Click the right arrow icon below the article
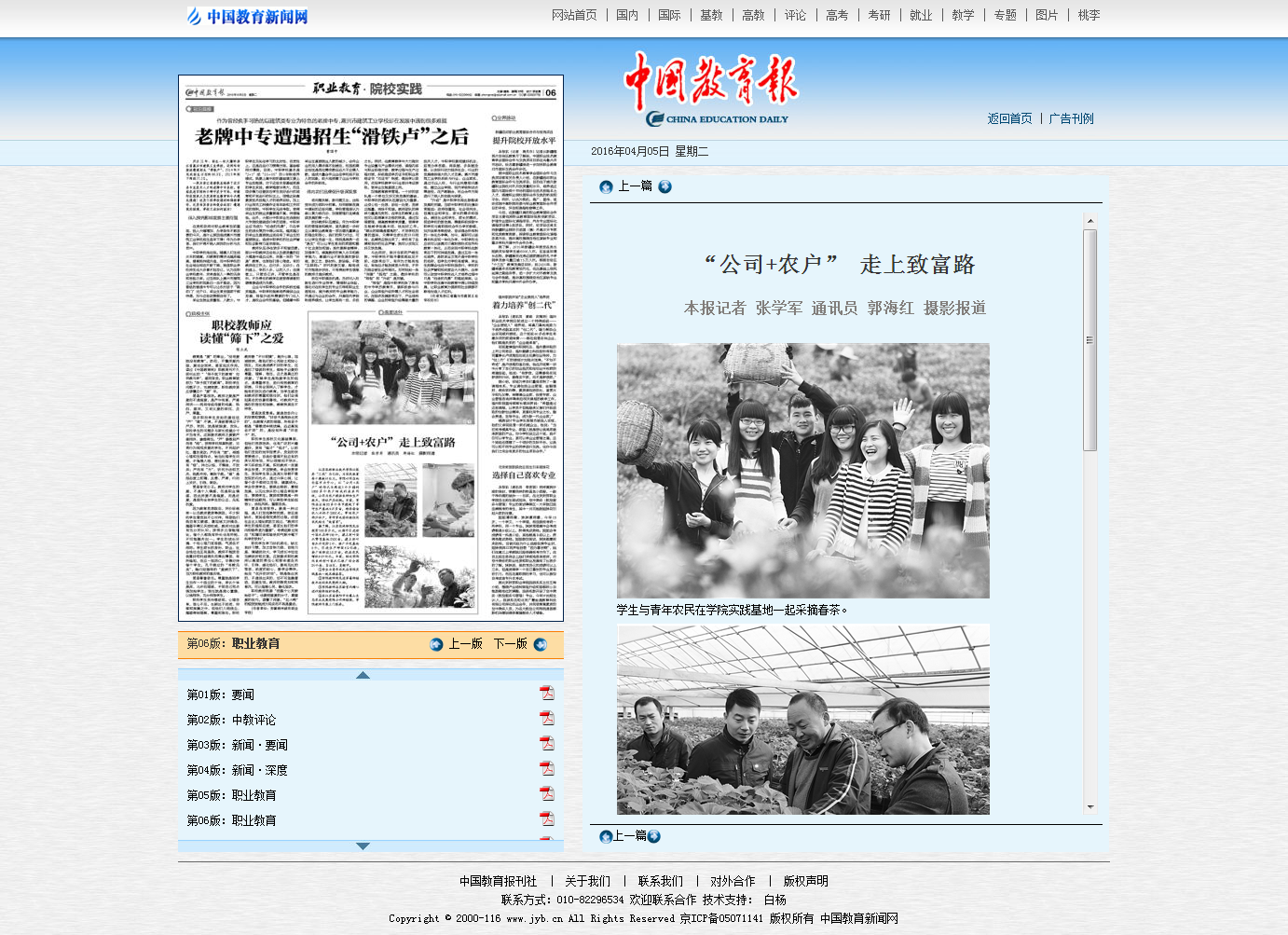1288x935 pixels. click(653, 836)
